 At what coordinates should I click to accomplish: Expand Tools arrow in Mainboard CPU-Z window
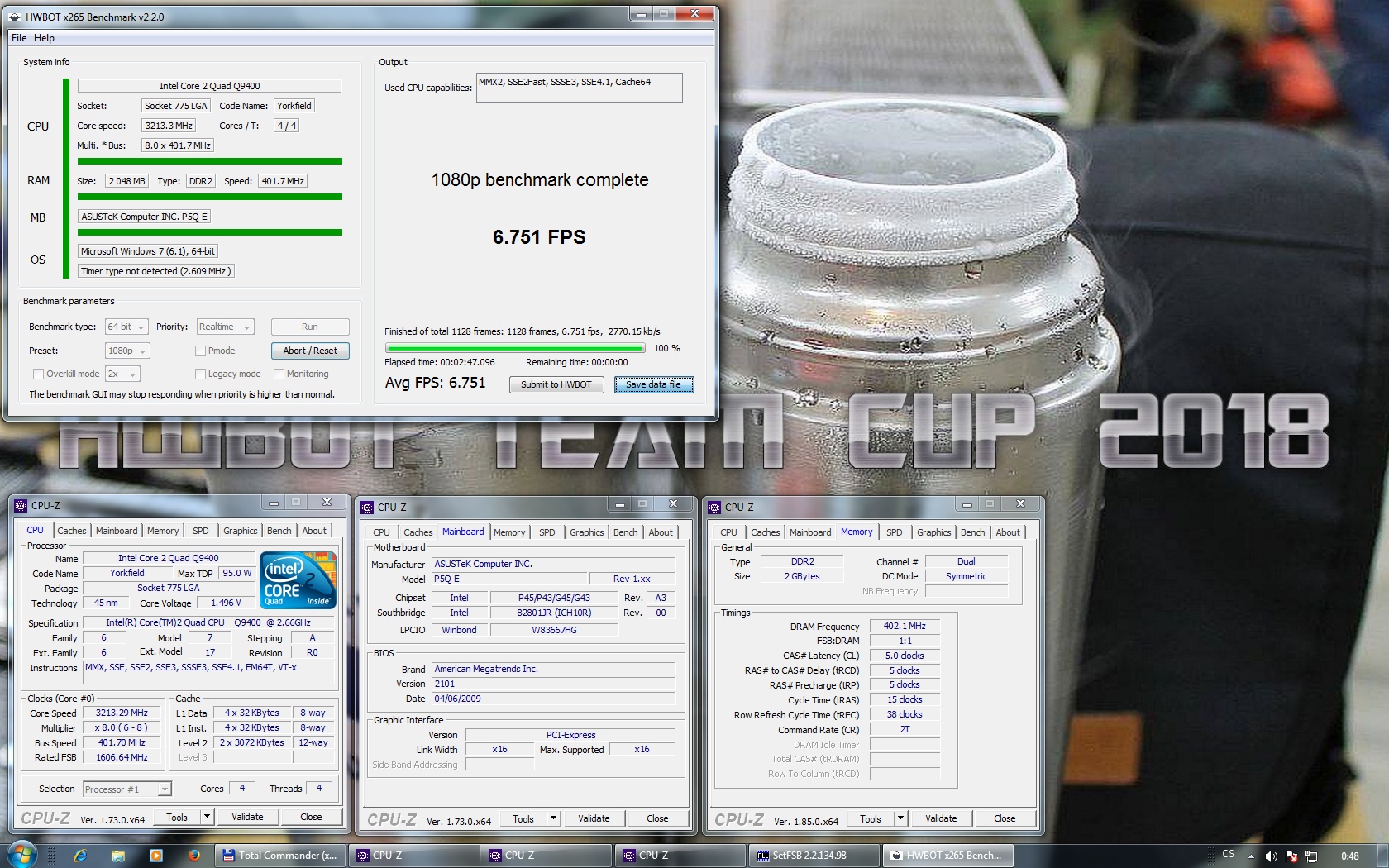click(554, 818)
